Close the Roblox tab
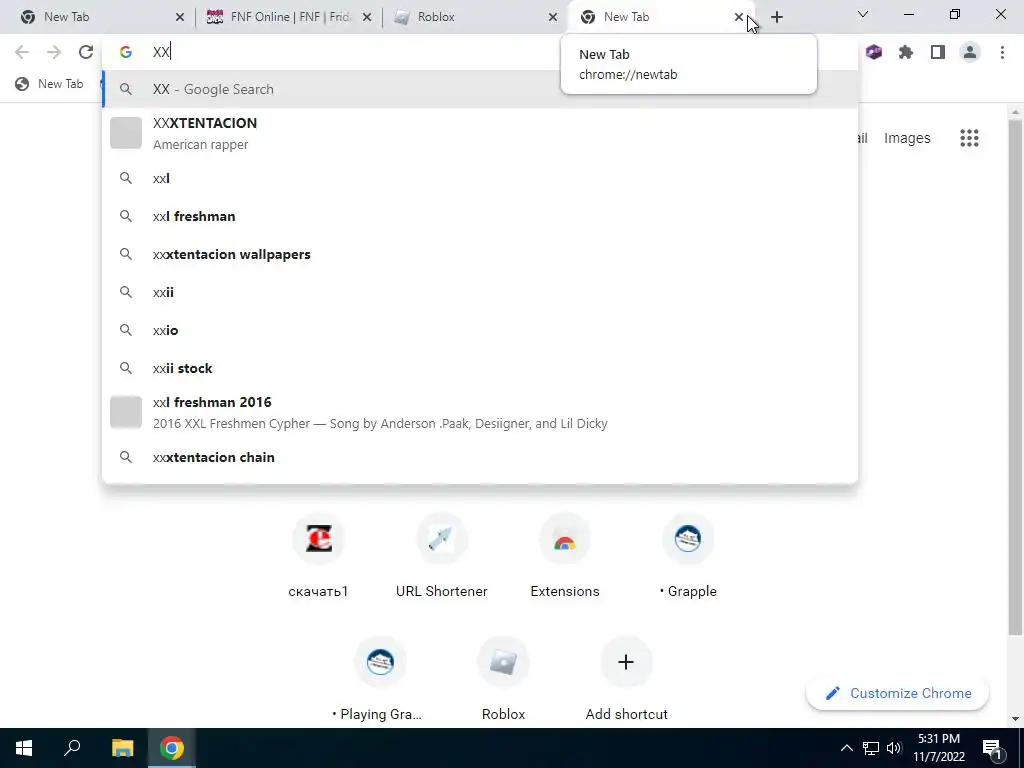The height and width of the screenshot is (768, 1024). (553, 17)
